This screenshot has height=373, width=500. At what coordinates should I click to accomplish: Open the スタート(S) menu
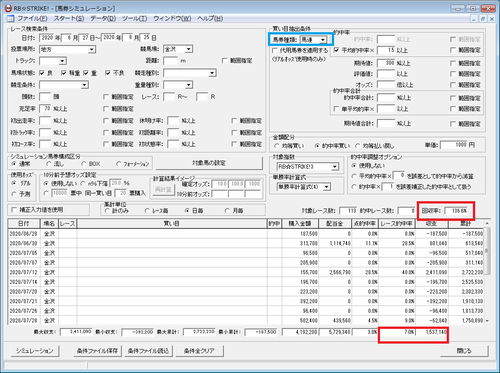click(x=69, y=19)
